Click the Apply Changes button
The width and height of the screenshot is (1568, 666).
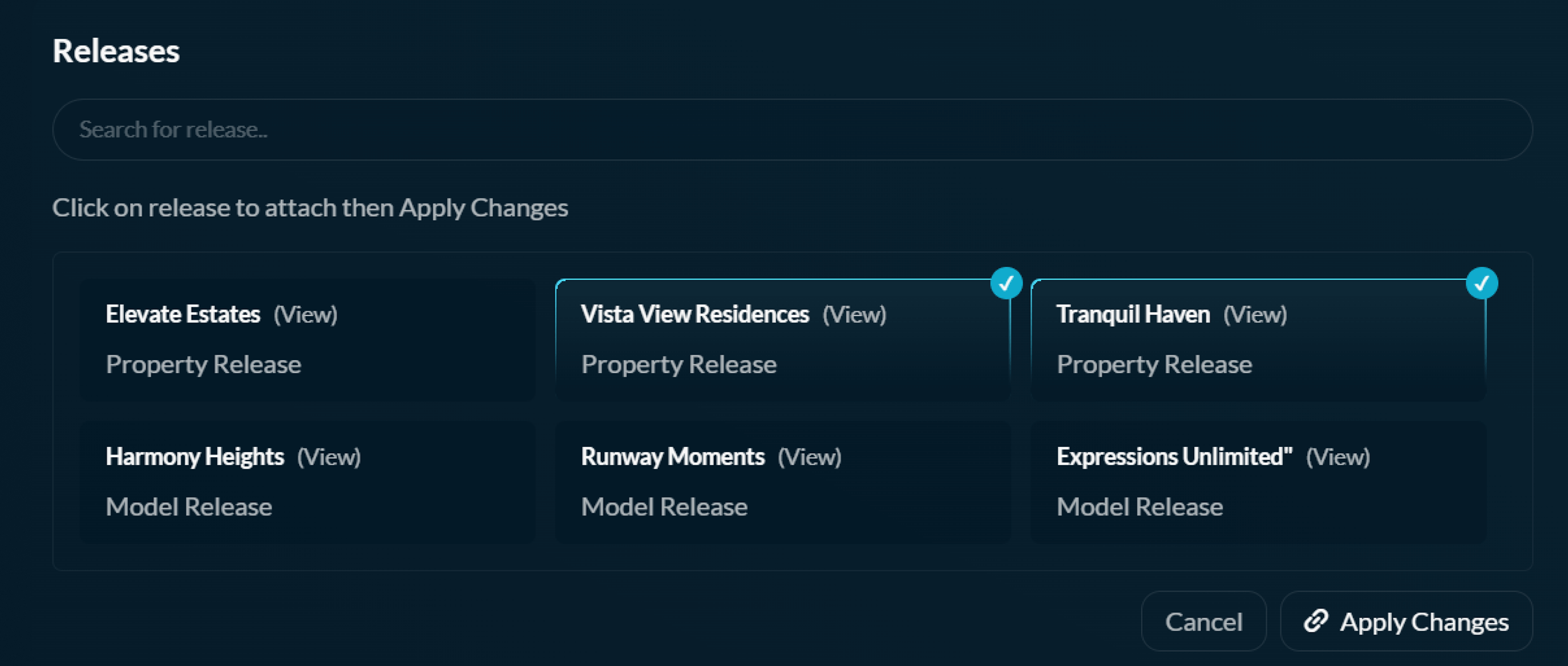[x=1406, y=621]
